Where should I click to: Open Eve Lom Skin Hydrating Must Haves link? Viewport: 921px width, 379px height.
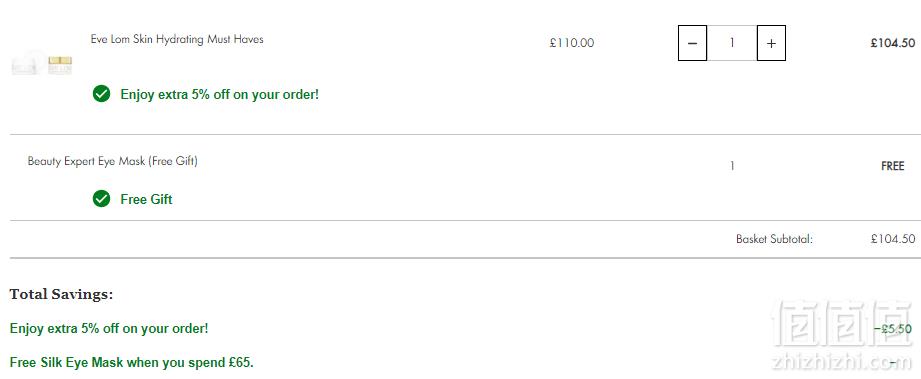(x=177, y=39)
